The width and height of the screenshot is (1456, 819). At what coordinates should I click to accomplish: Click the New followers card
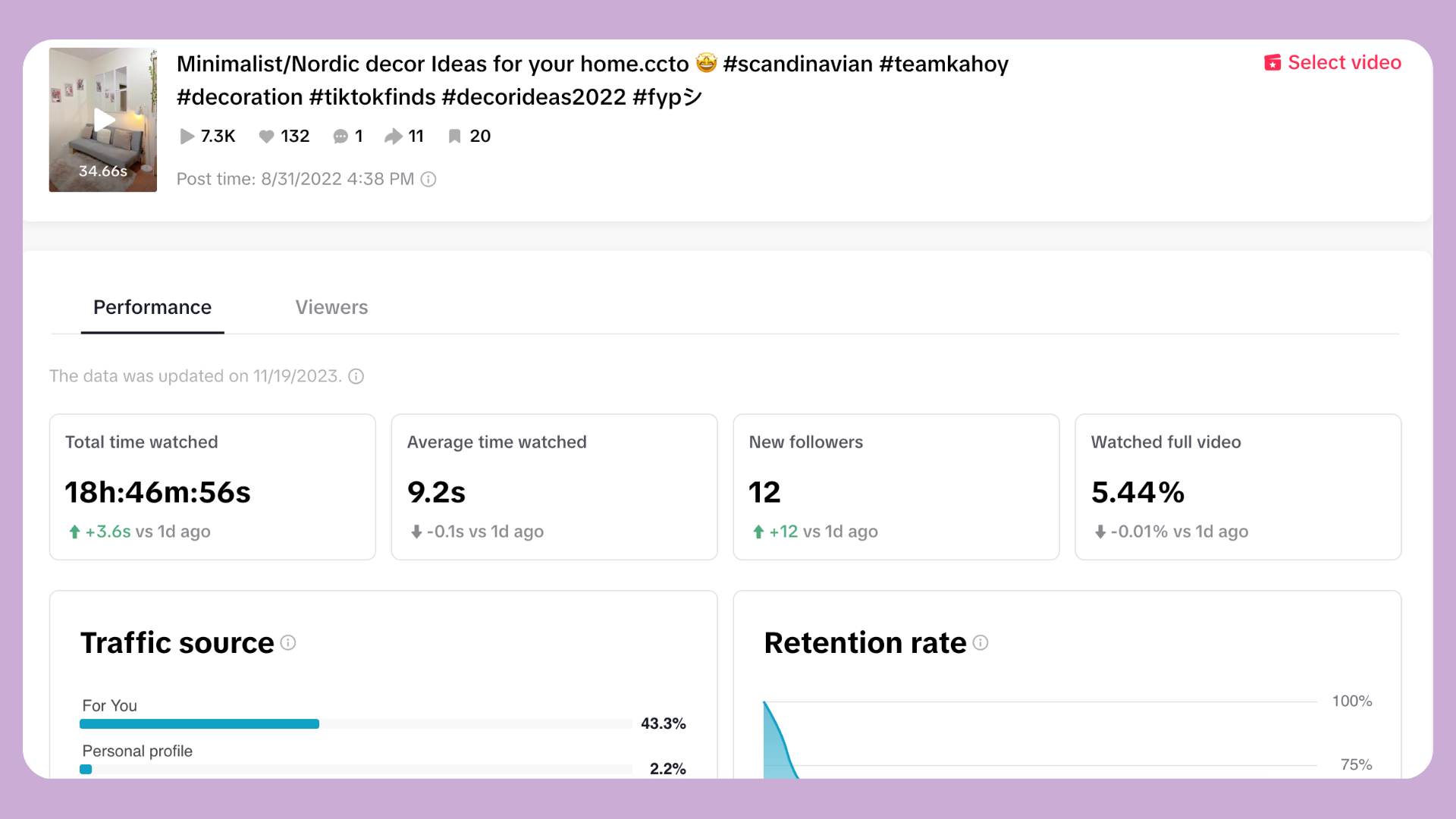pos(896,487)
